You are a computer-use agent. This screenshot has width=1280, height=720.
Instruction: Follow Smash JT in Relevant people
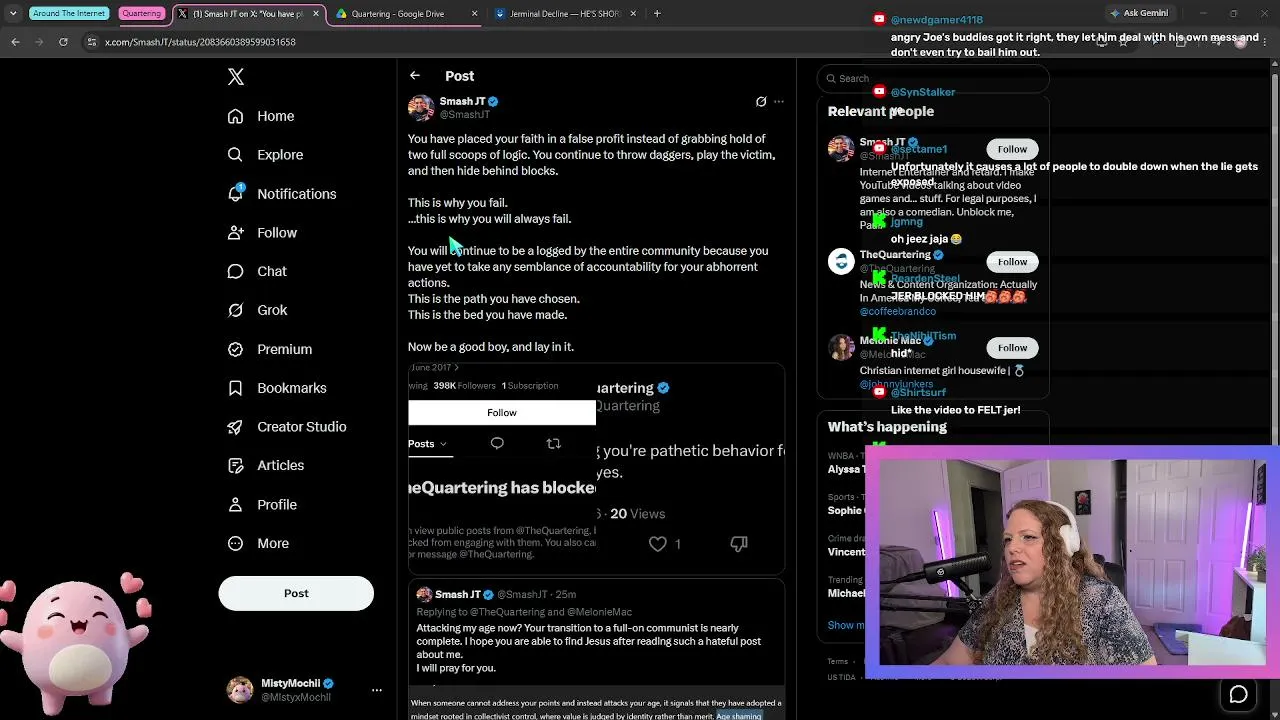point(1012,149)
